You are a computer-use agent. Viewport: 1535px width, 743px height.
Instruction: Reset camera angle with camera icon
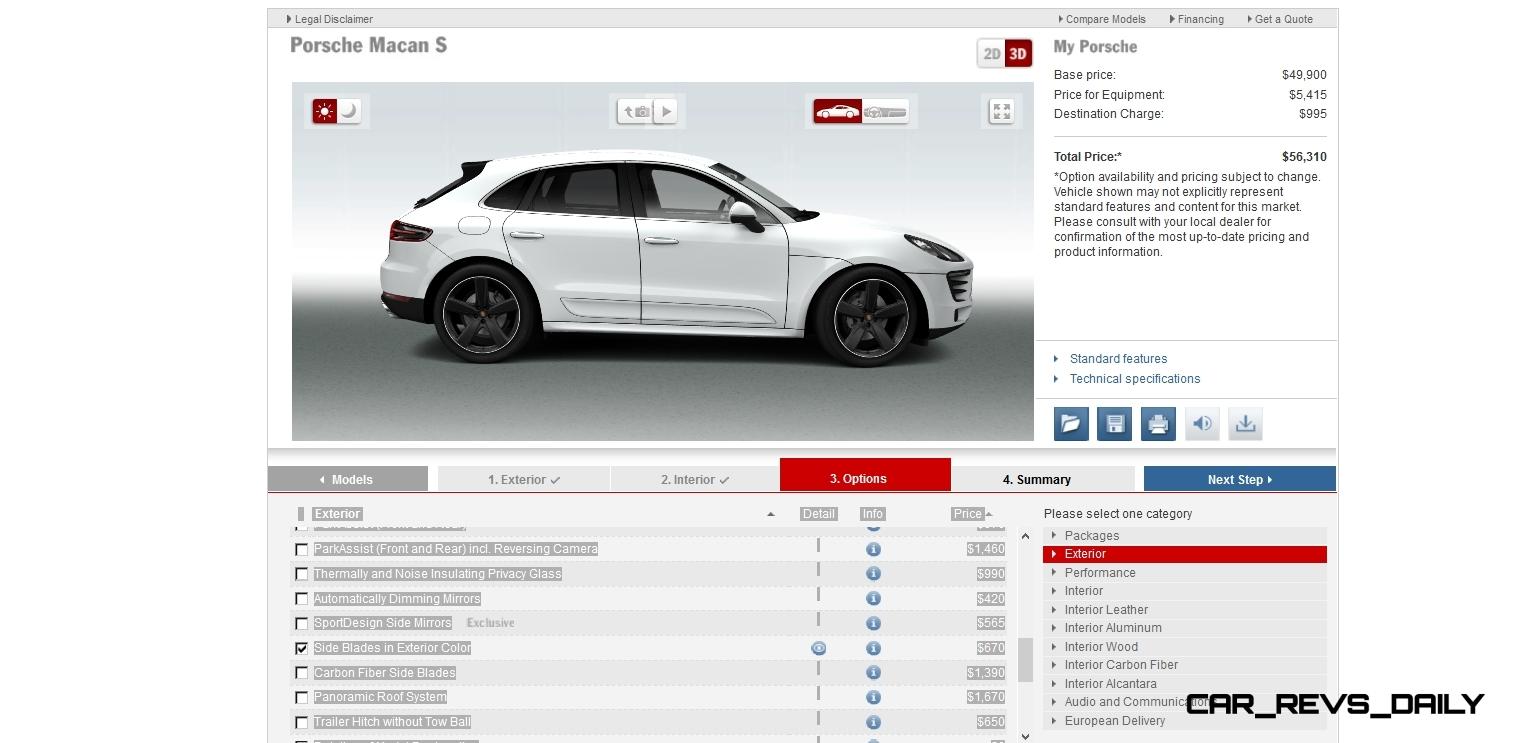pyautogui.click(x=635, y=111)
